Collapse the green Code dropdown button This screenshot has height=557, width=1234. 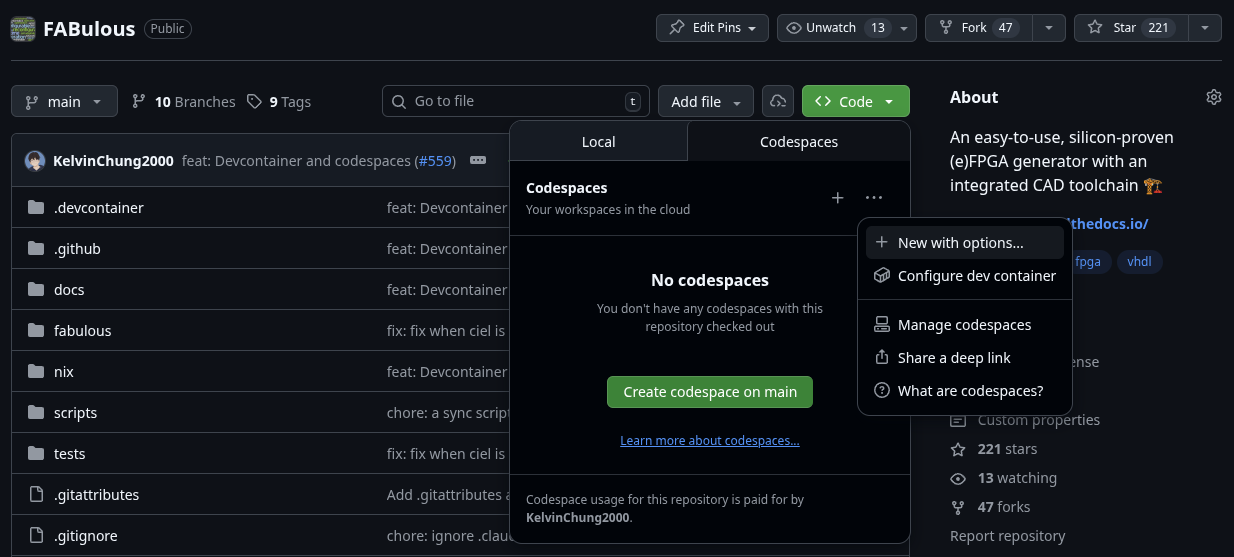pyautogui.click(x=856, y=101)
